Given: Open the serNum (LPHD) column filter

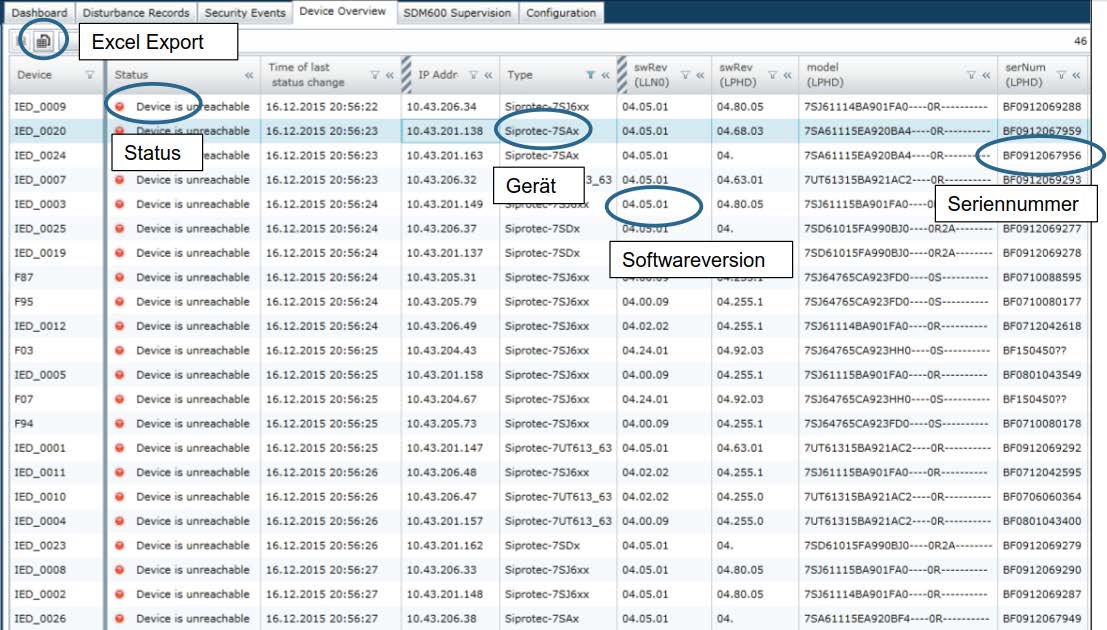Looking at the screenshot, I should click(x=1061, y=75).
